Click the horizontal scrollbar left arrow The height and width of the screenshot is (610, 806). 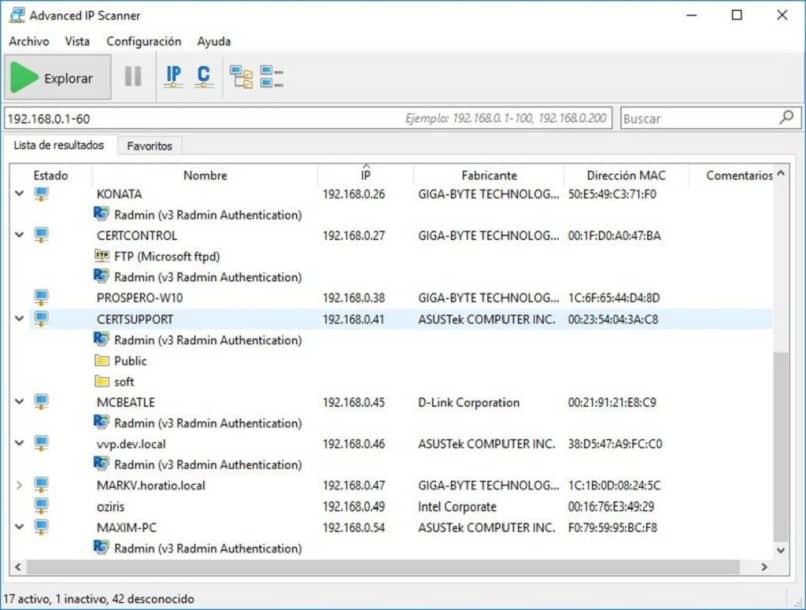17,566
